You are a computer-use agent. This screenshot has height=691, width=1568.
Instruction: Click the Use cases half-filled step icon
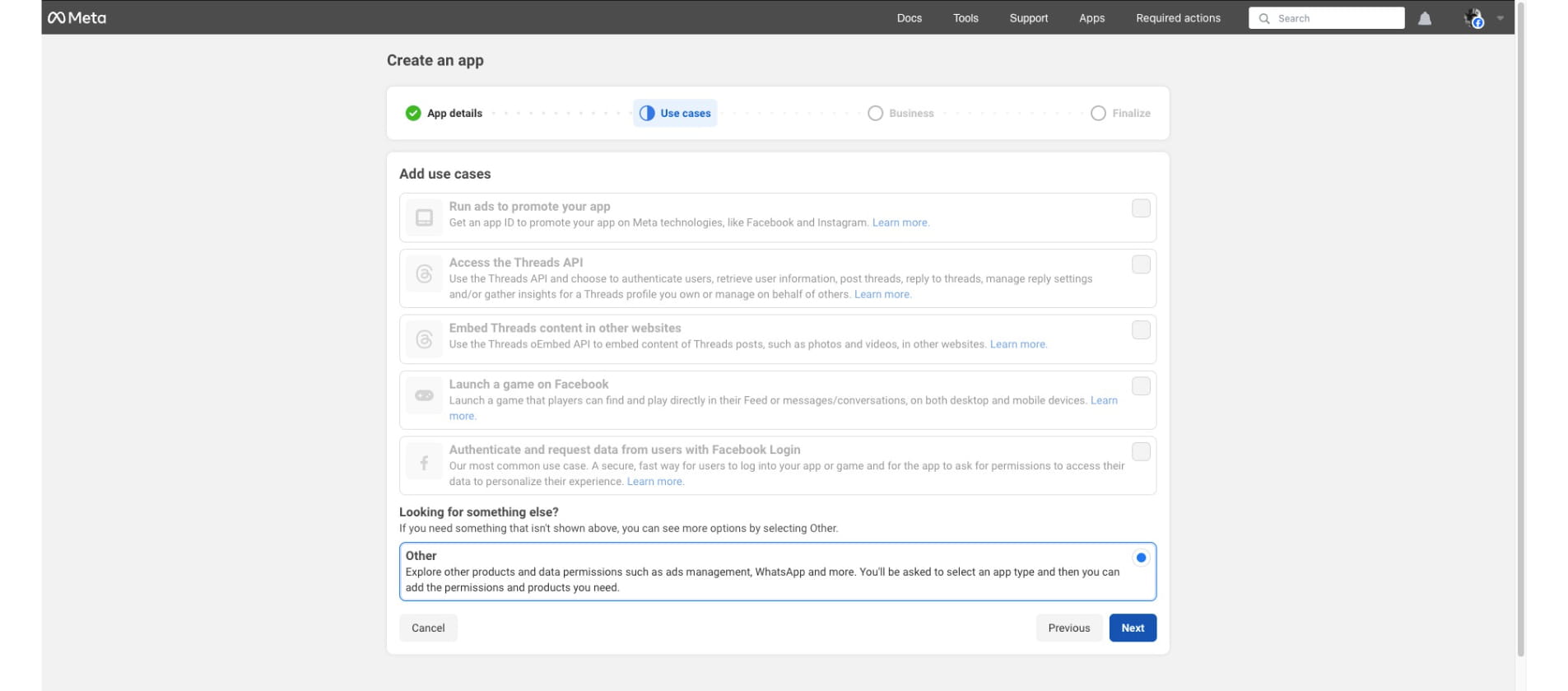pyautogui.click(x=647, y=113)
